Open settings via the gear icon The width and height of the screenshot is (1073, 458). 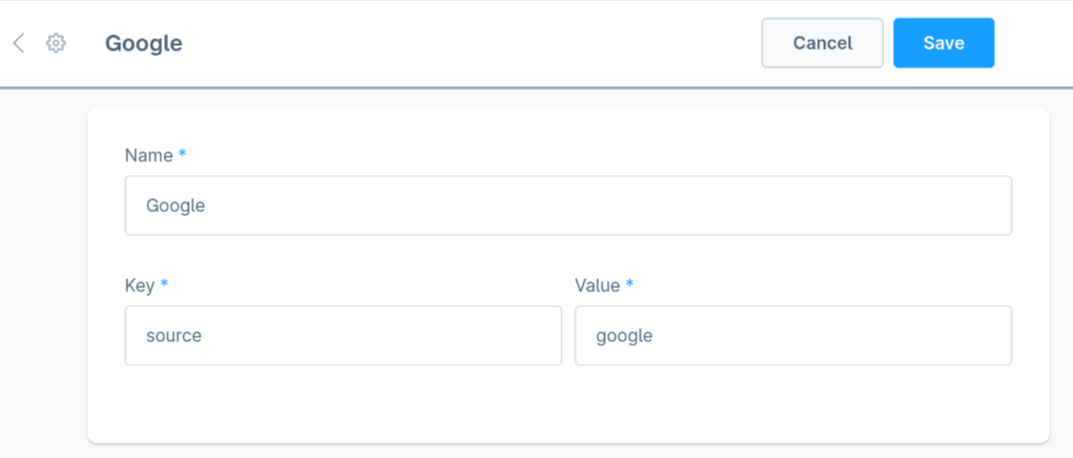click(x=56, y=43)
